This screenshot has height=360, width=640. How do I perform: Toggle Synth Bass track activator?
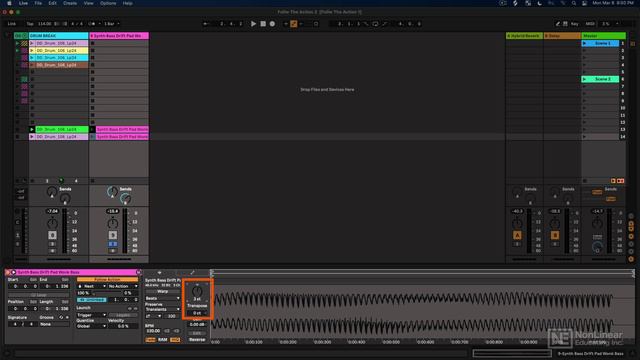point(113,235)
